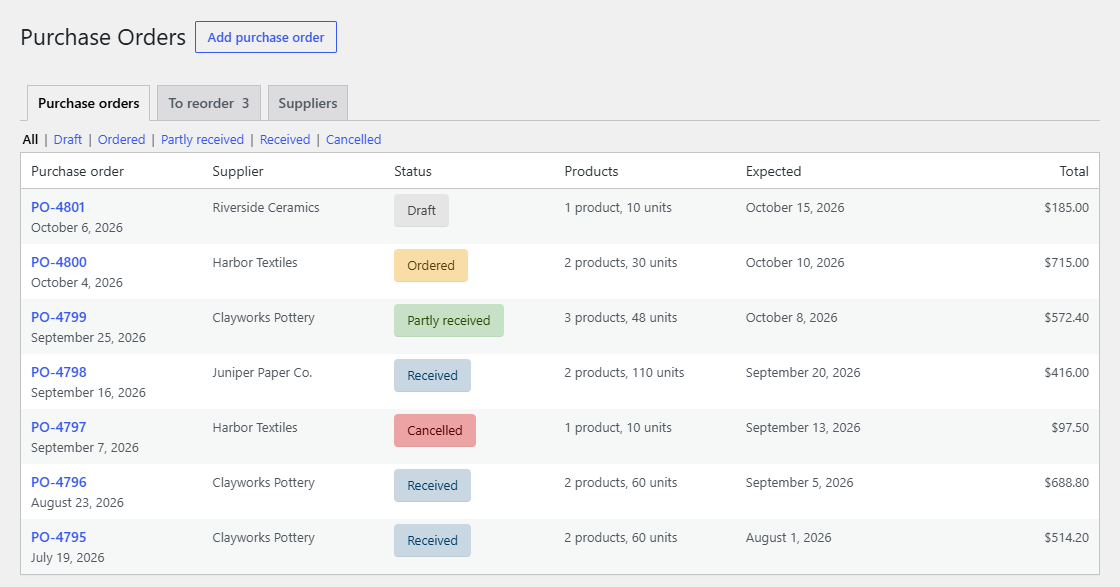The image size is (1120, 587).
Task: Select Clayworks Pottery in the PO-4795 row
Action: pyautogui.click(x=264, y=538)
